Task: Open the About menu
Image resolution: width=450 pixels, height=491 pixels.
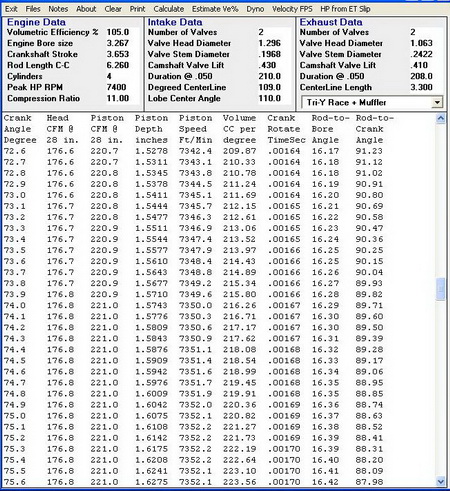Action: tap(86, 9)
